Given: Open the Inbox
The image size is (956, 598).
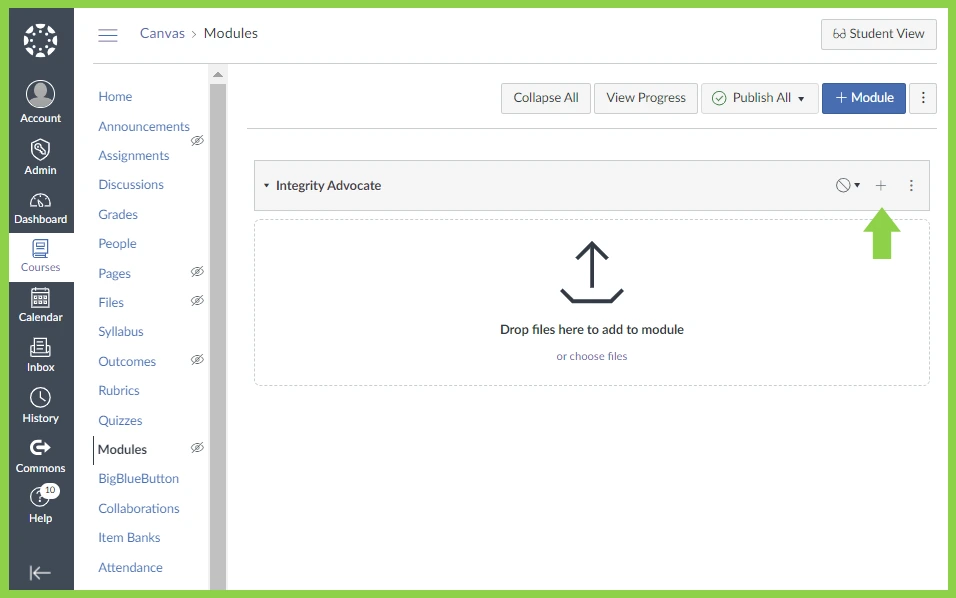Looking at the screenshot, I should (40, 355).
